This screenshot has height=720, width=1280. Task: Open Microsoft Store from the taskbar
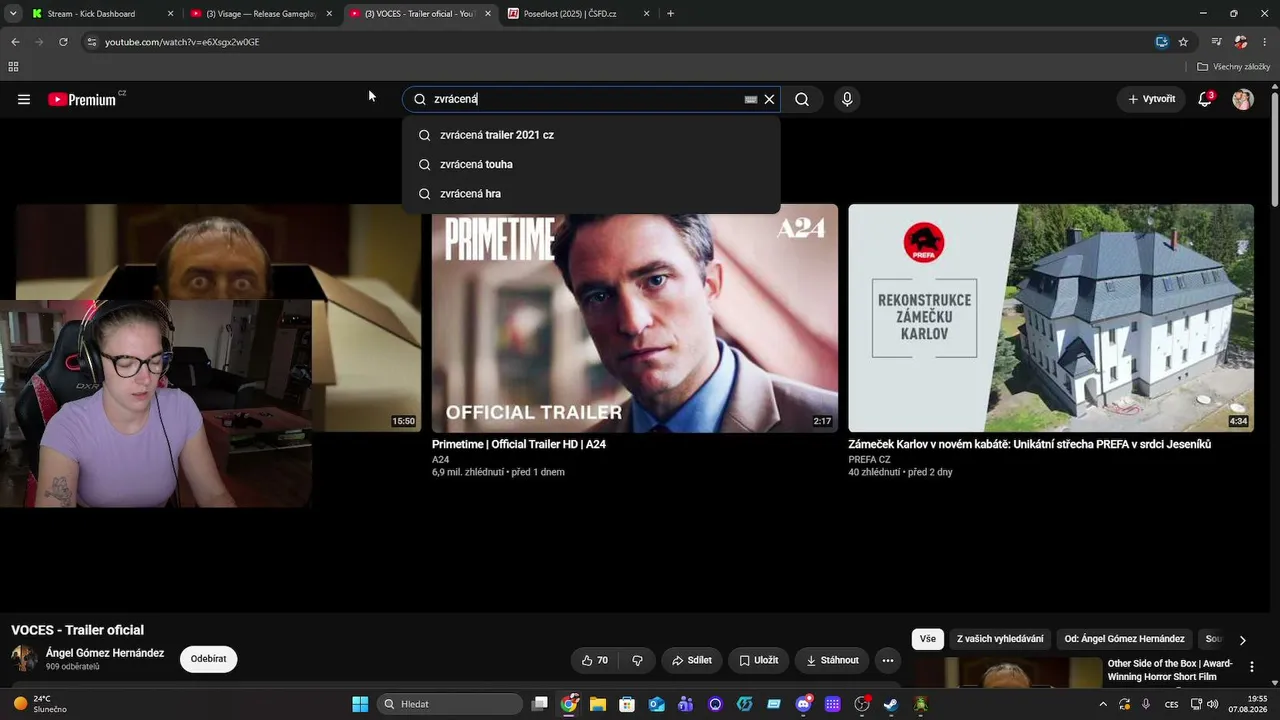point(627,704)
